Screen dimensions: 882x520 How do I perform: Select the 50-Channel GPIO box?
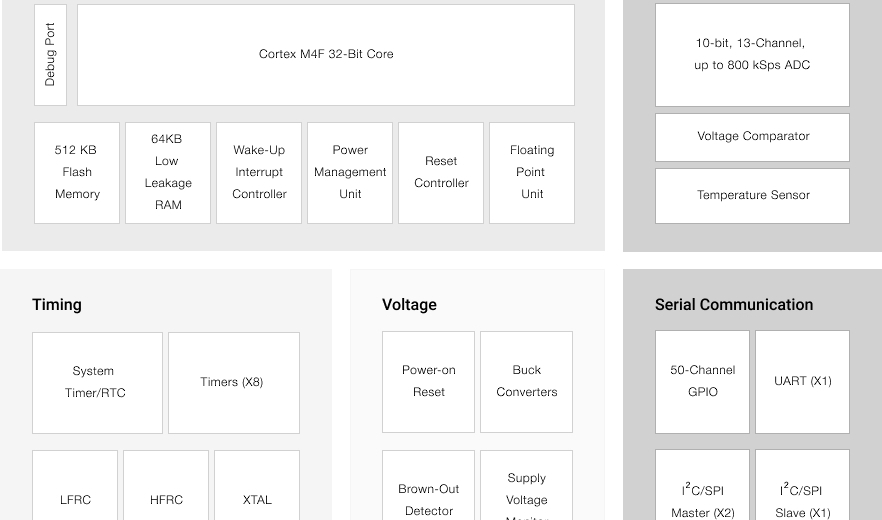click(702, 381)
